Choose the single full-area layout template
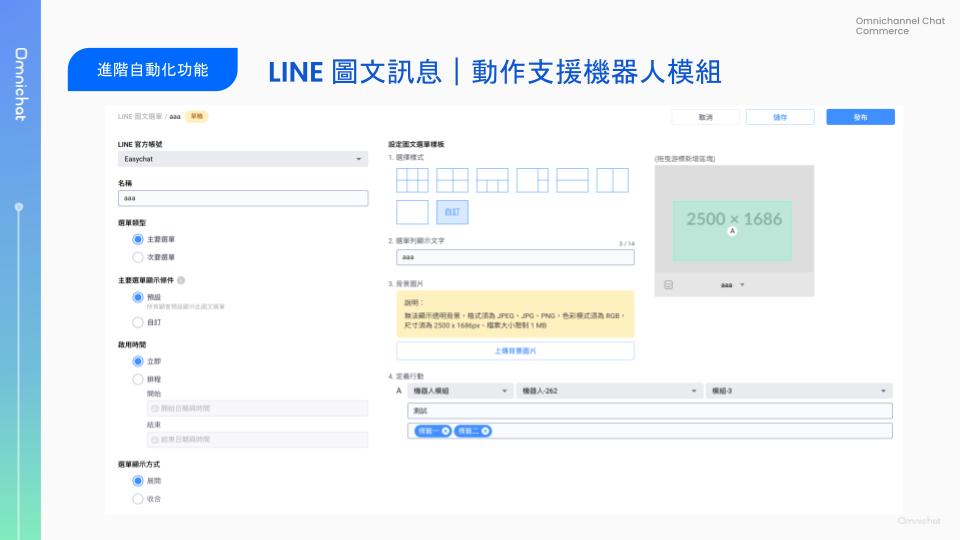The image size is (960, 540). [412, 212]
